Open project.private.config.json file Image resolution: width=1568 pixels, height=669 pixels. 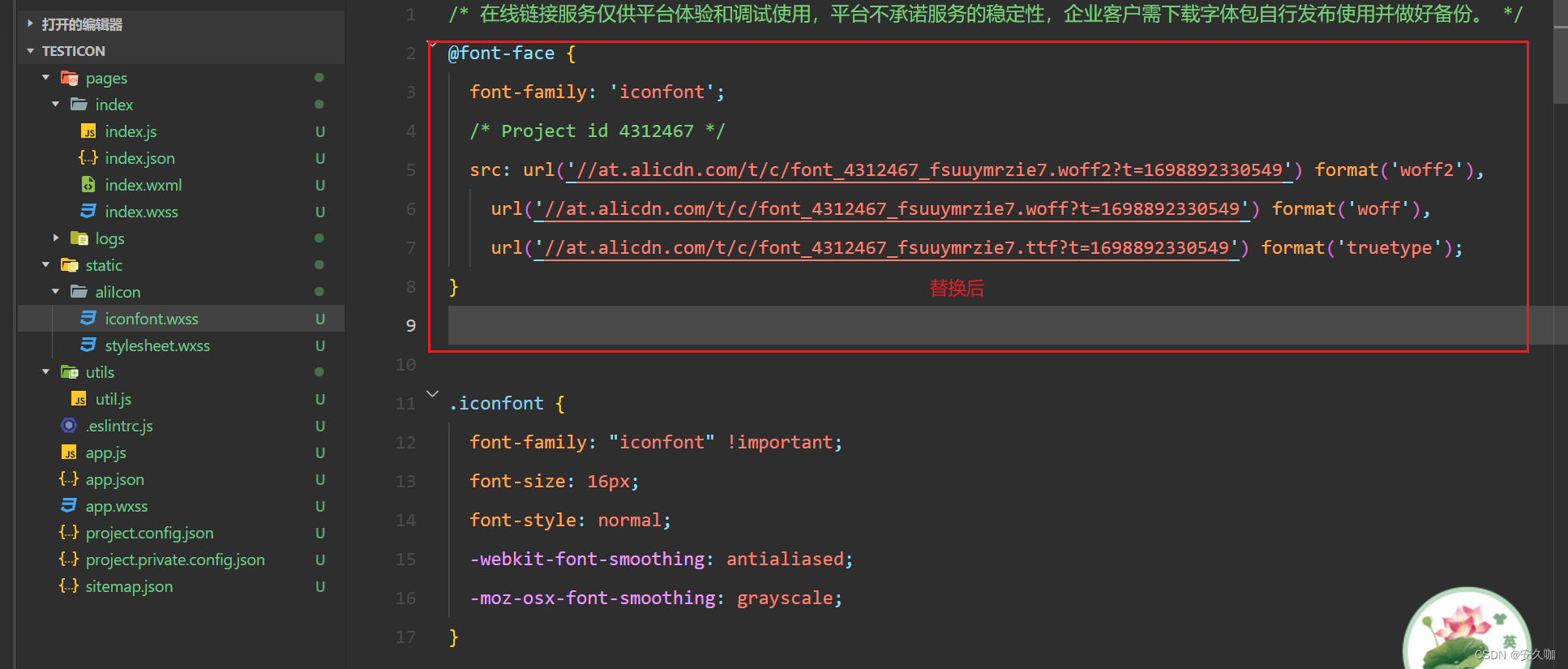pyautogui.click(x=175, y=560)
